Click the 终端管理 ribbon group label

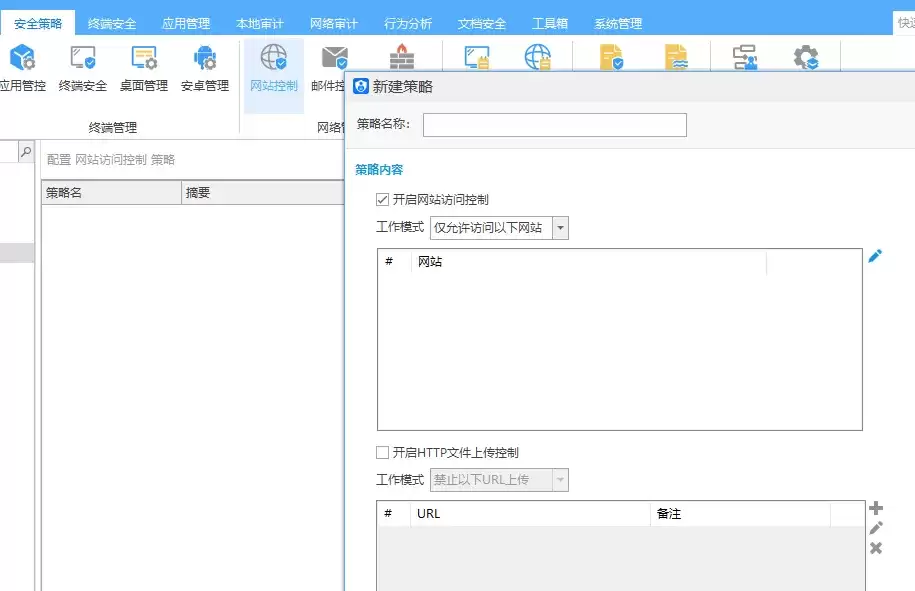tap(113, 127)
